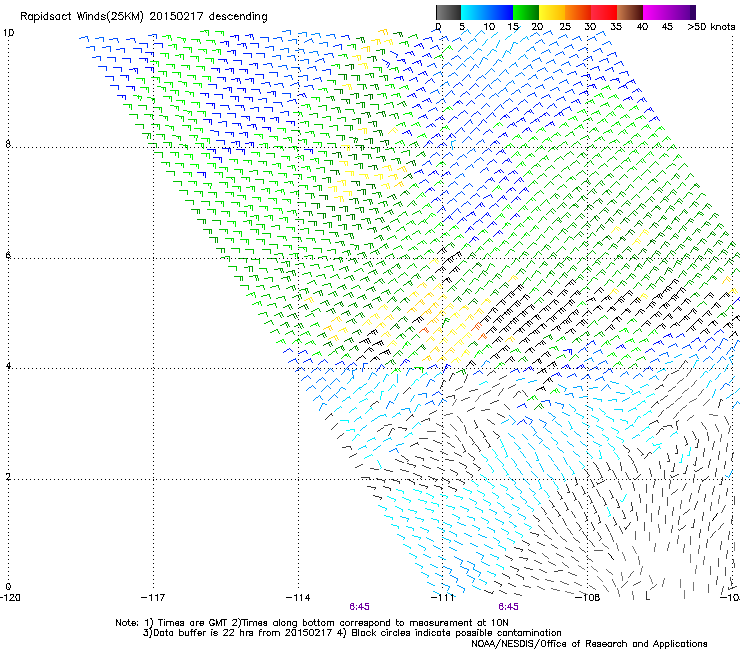
Task: Click the longitude axis label '-111'
Action: pos(443,598)
